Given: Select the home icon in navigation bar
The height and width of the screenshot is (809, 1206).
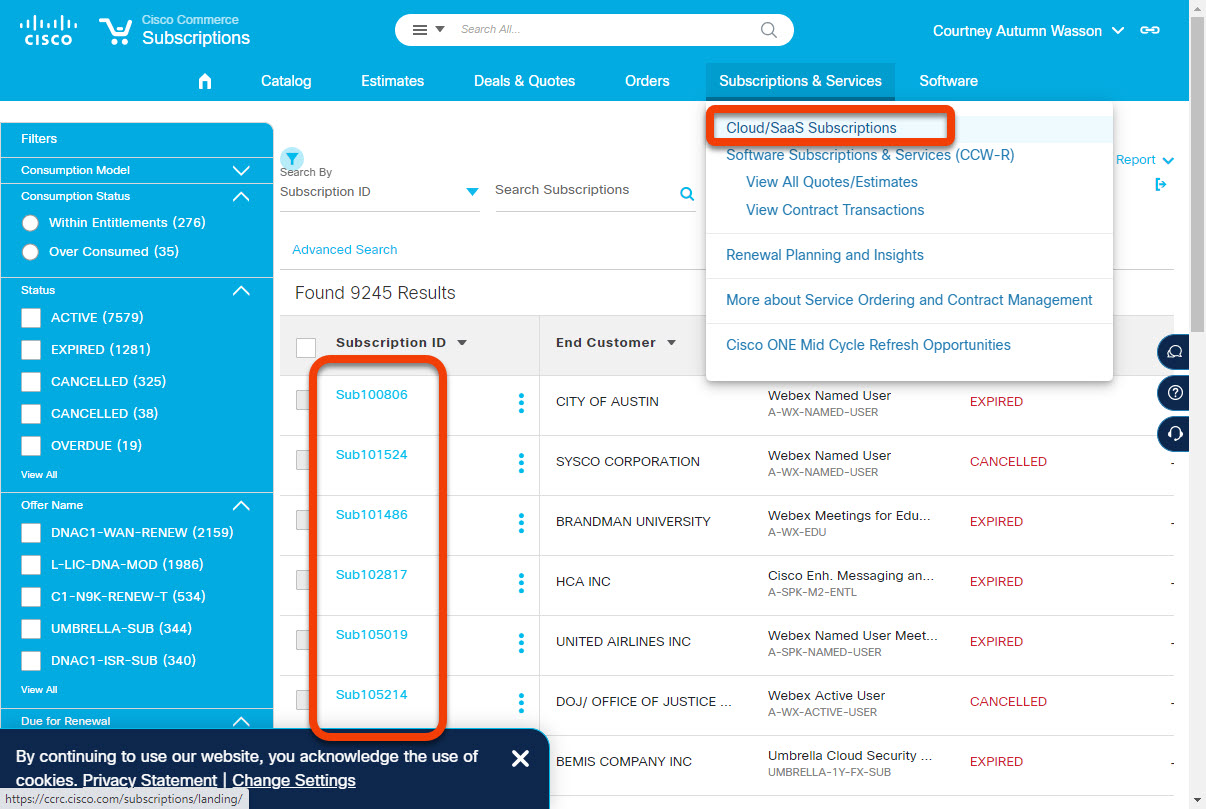Looking at the screenshot, I should (x=205, y=81).
